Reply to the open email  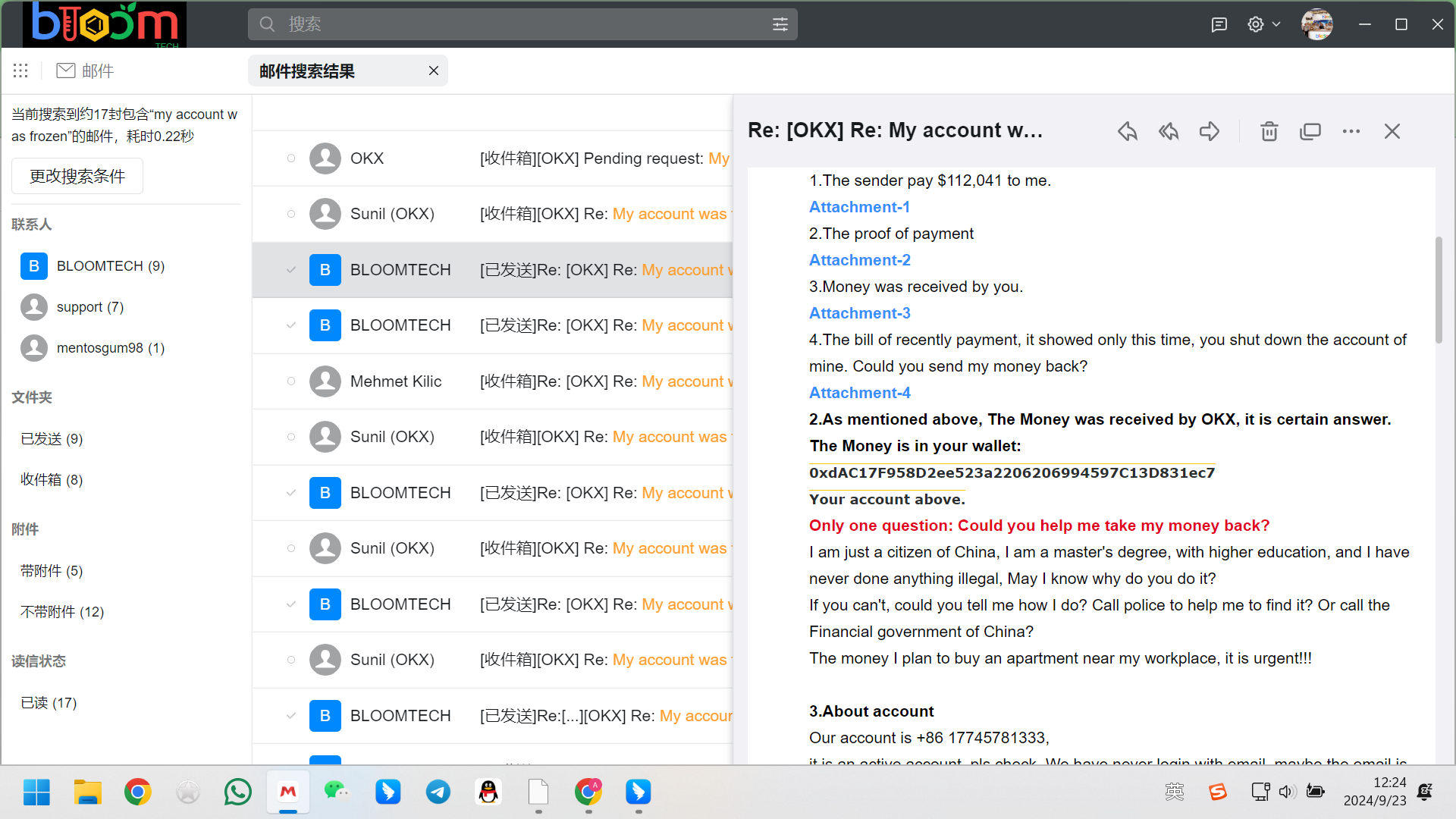[1128, 131]
